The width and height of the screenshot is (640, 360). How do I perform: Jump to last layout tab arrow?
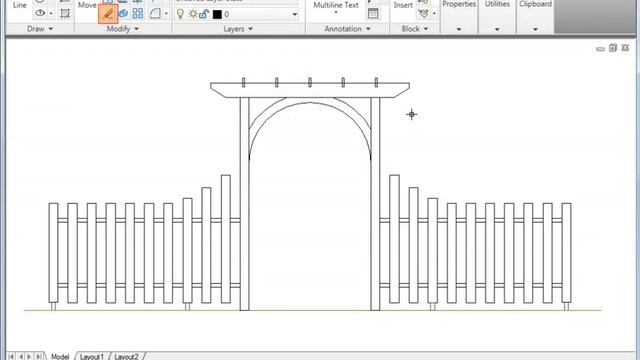(38, 356)
